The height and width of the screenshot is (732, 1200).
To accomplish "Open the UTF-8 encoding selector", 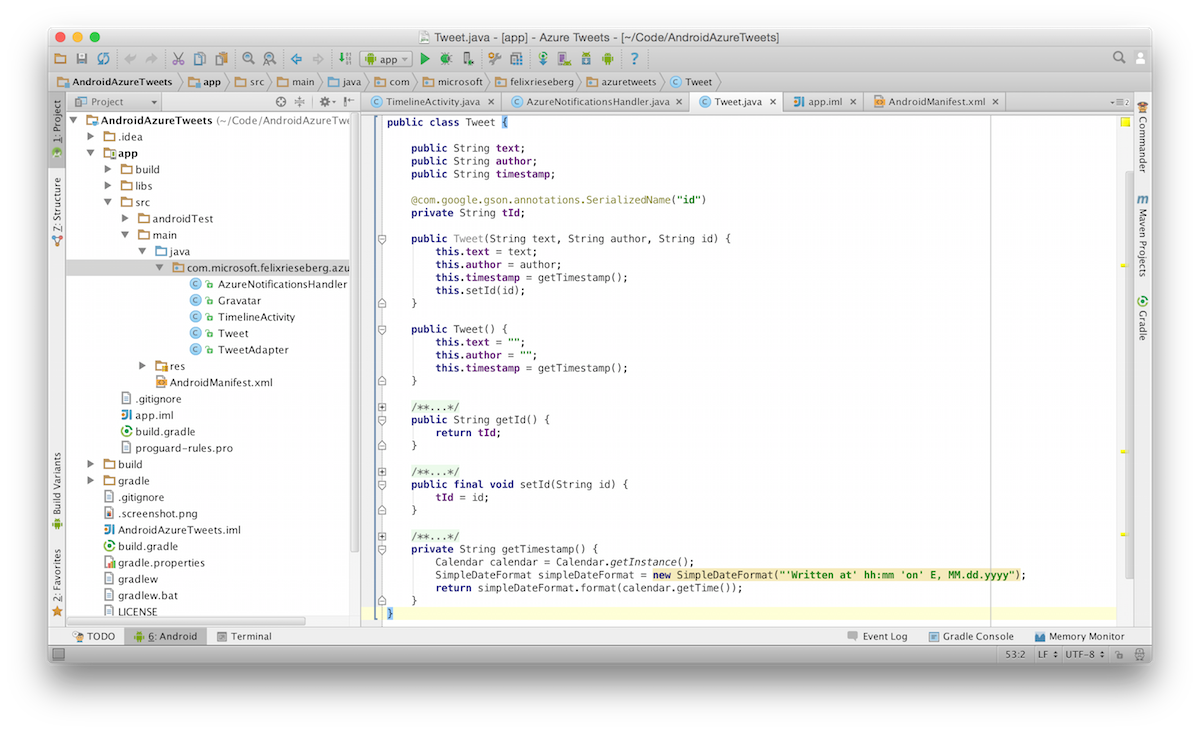I will coord(1085,654).
